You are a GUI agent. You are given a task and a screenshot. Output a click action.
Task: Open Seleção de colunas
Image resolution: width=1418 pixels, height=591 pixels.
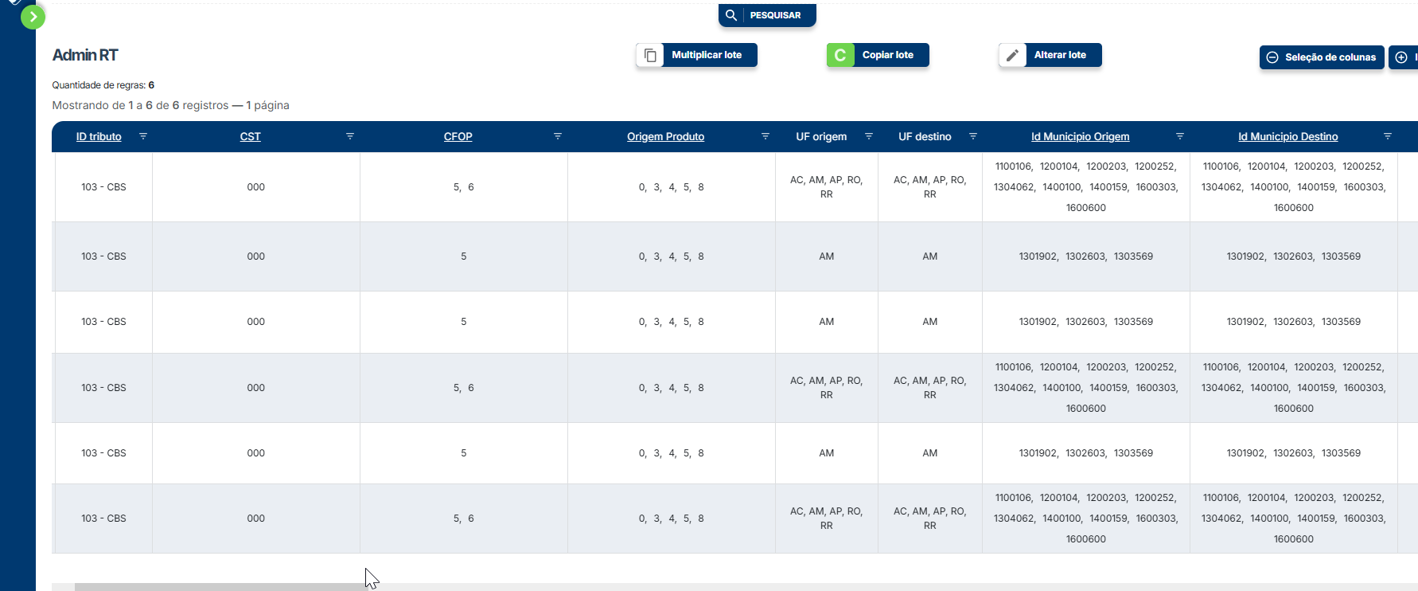click(x=1322, y=57)
